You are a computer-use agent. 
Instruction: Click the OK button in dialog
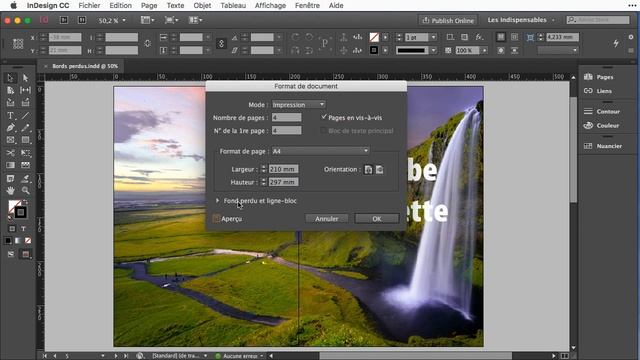(377, 219)
